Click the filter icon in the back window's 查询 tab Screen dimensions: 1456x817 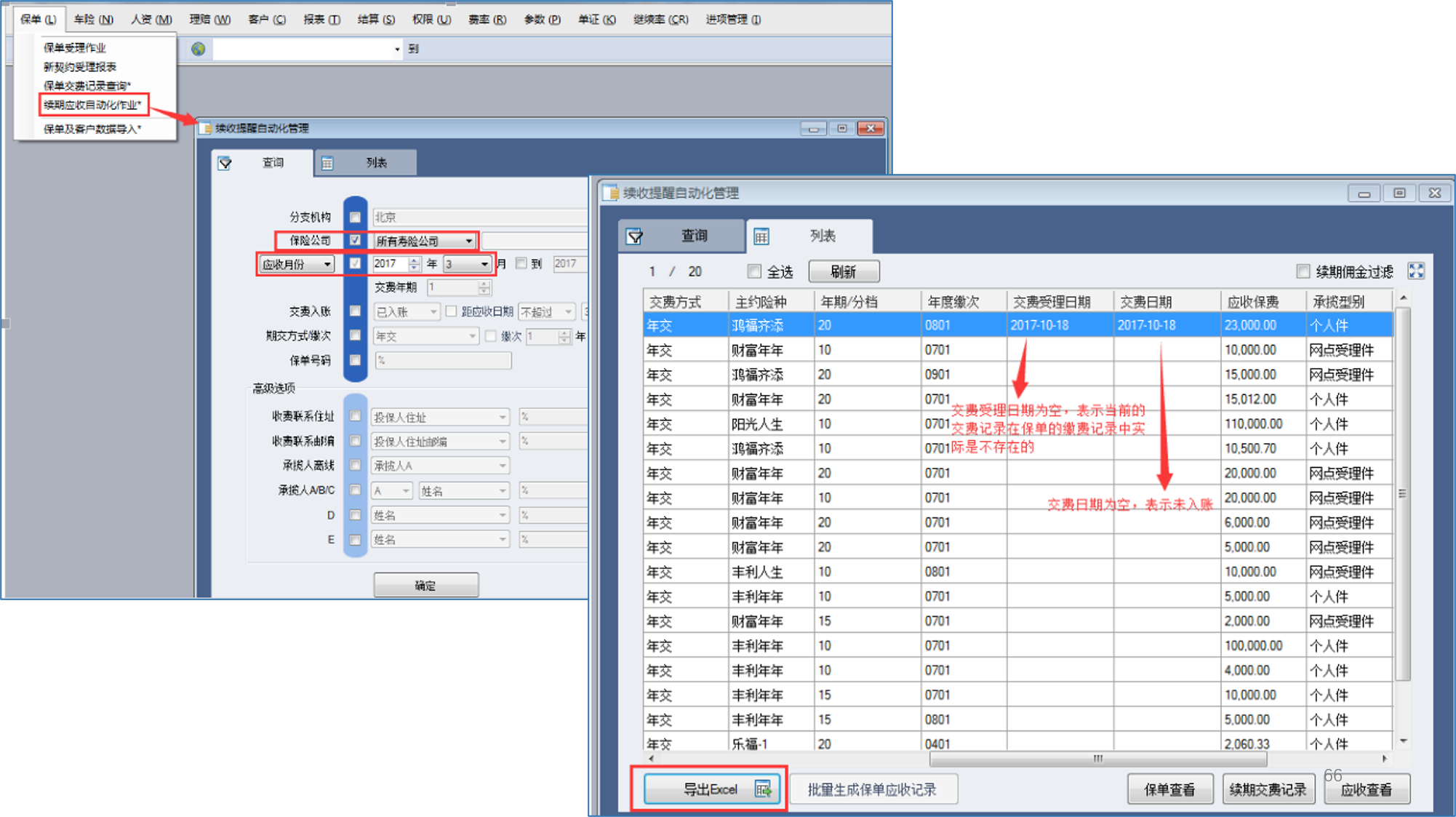[x=225, y=163]
